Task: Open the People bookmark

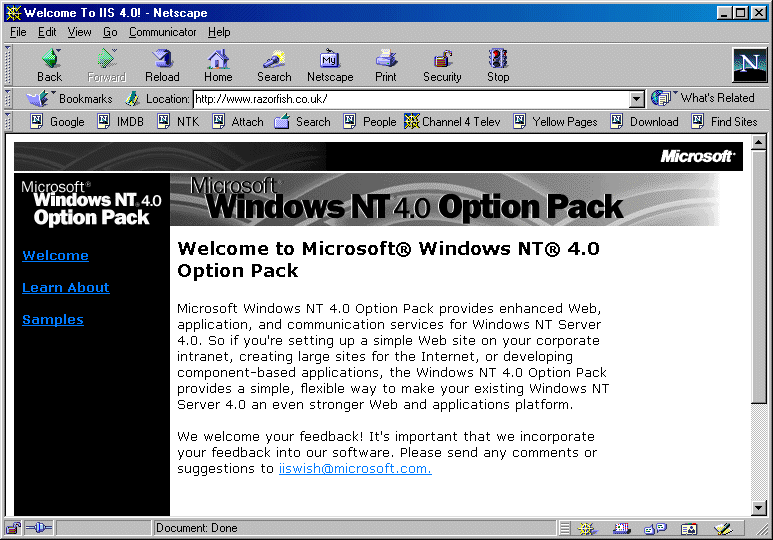Action: click(x=370, y=121)
